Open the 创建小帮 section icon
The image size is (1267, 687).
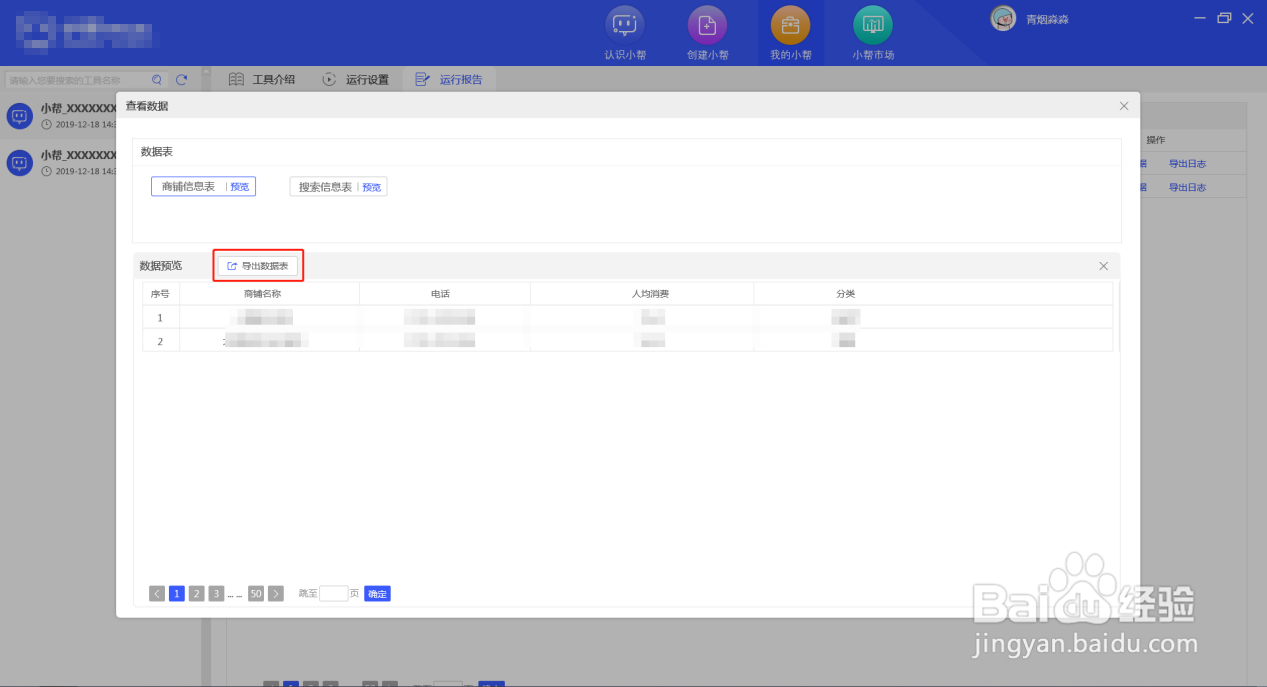707,25
